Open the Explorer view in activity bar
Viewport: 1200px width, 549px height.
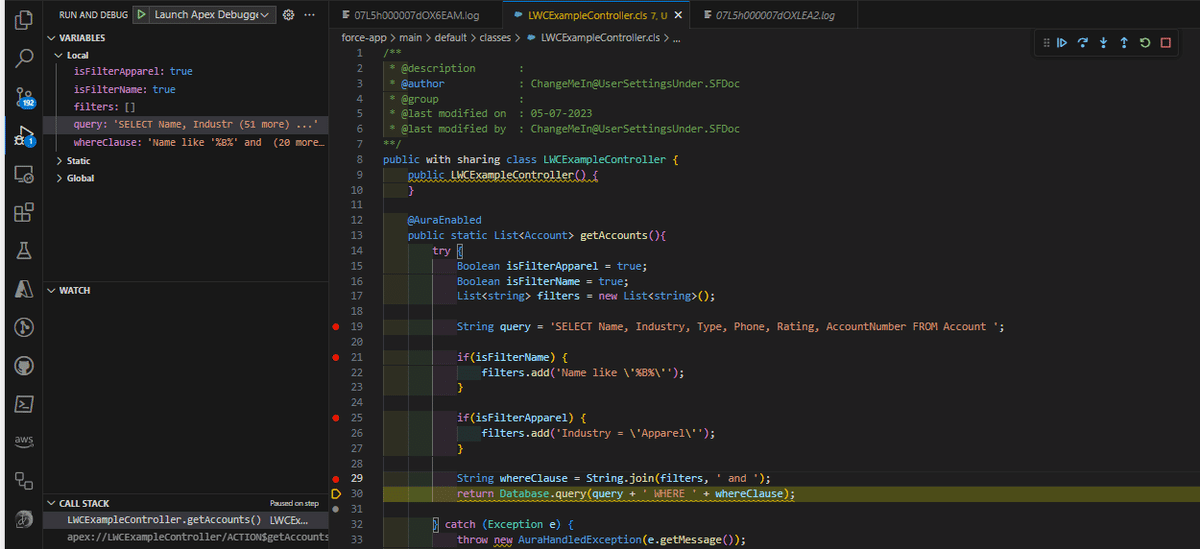(x=24, y=18)
